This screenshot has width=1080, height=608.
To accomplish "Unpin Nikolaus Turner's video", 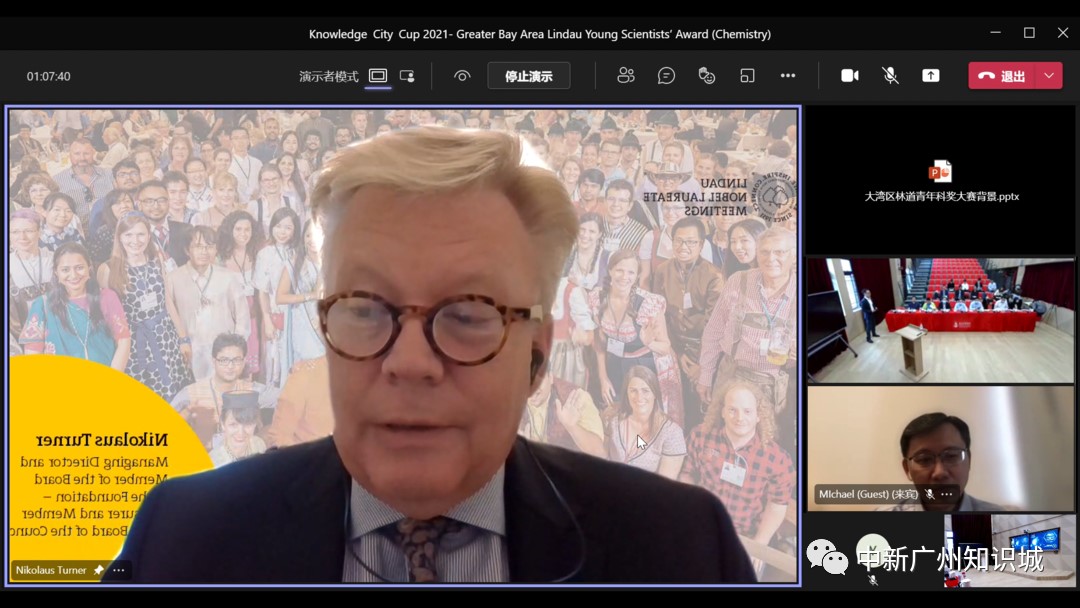I will tap(98, 570).
